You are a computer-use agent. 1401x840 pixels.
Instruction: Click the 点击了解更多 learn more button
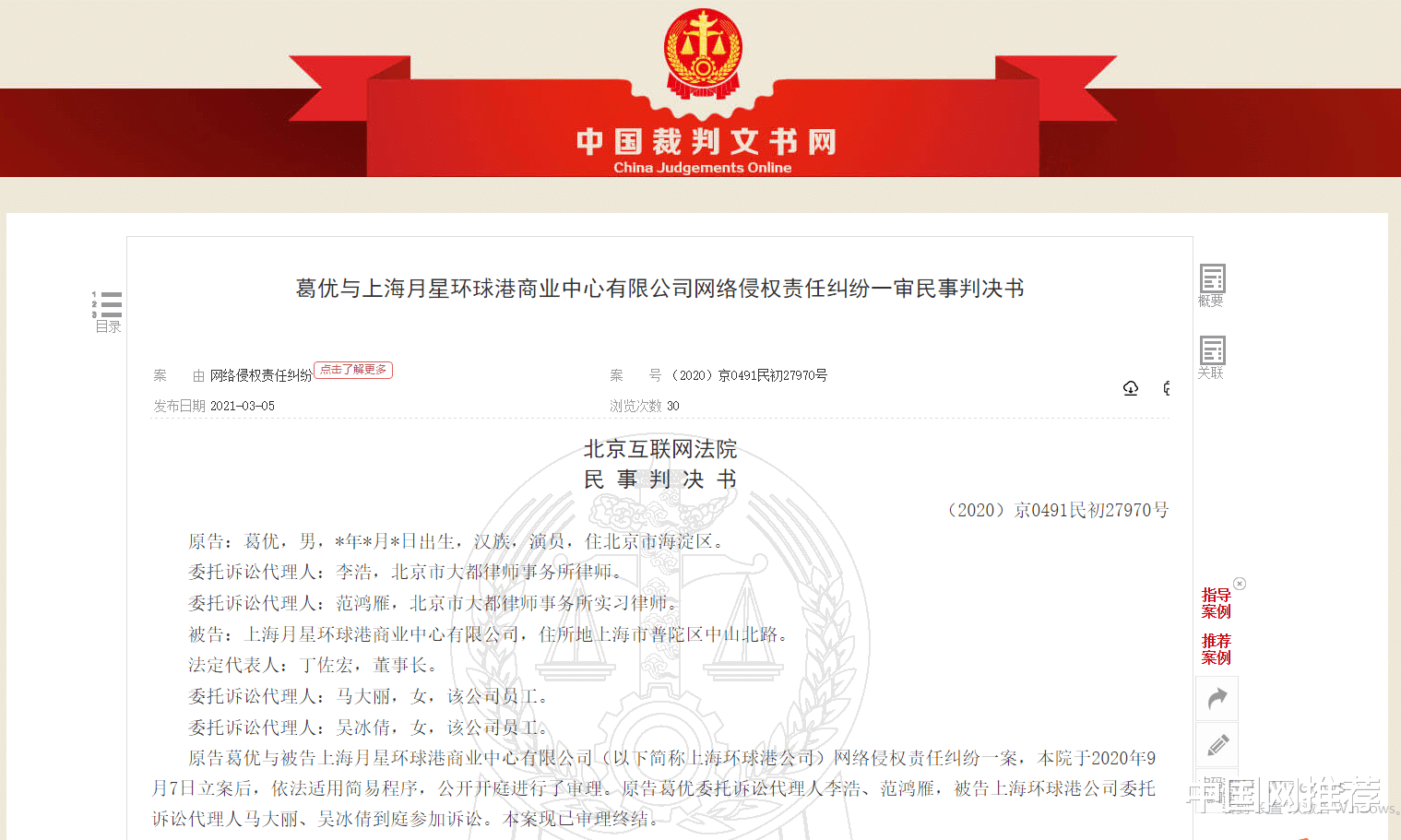(353, 370)
